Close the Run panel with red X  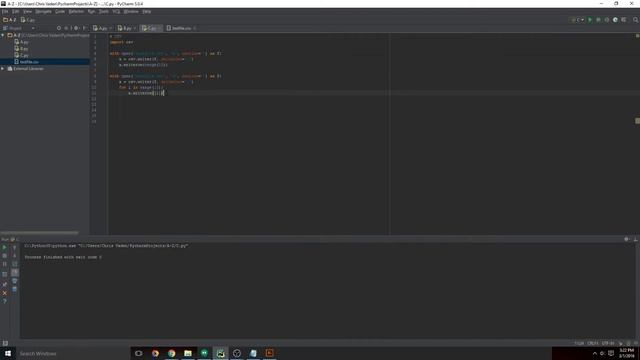click(x=4, y=293)
